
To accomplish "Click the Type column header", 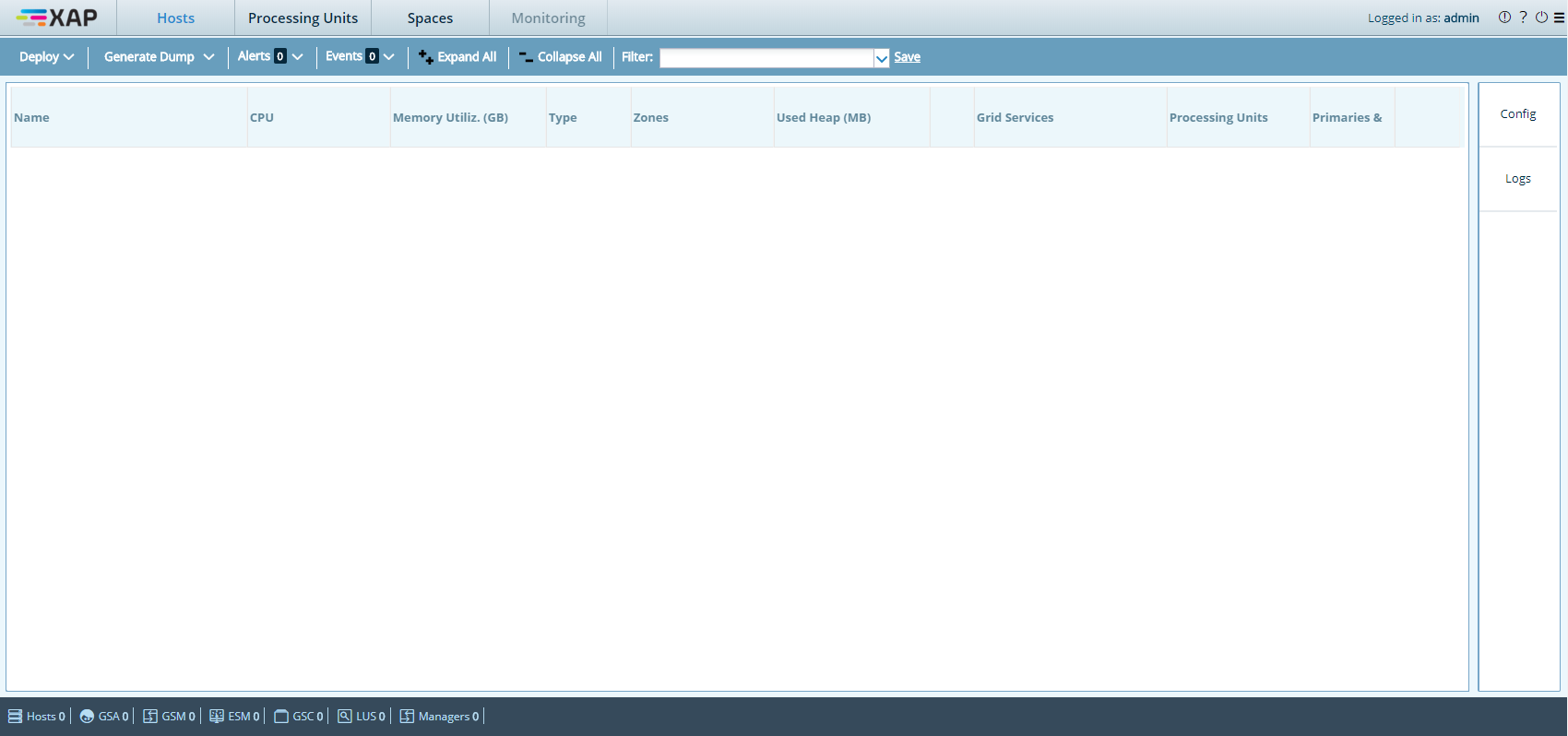I will coord(588,117).
